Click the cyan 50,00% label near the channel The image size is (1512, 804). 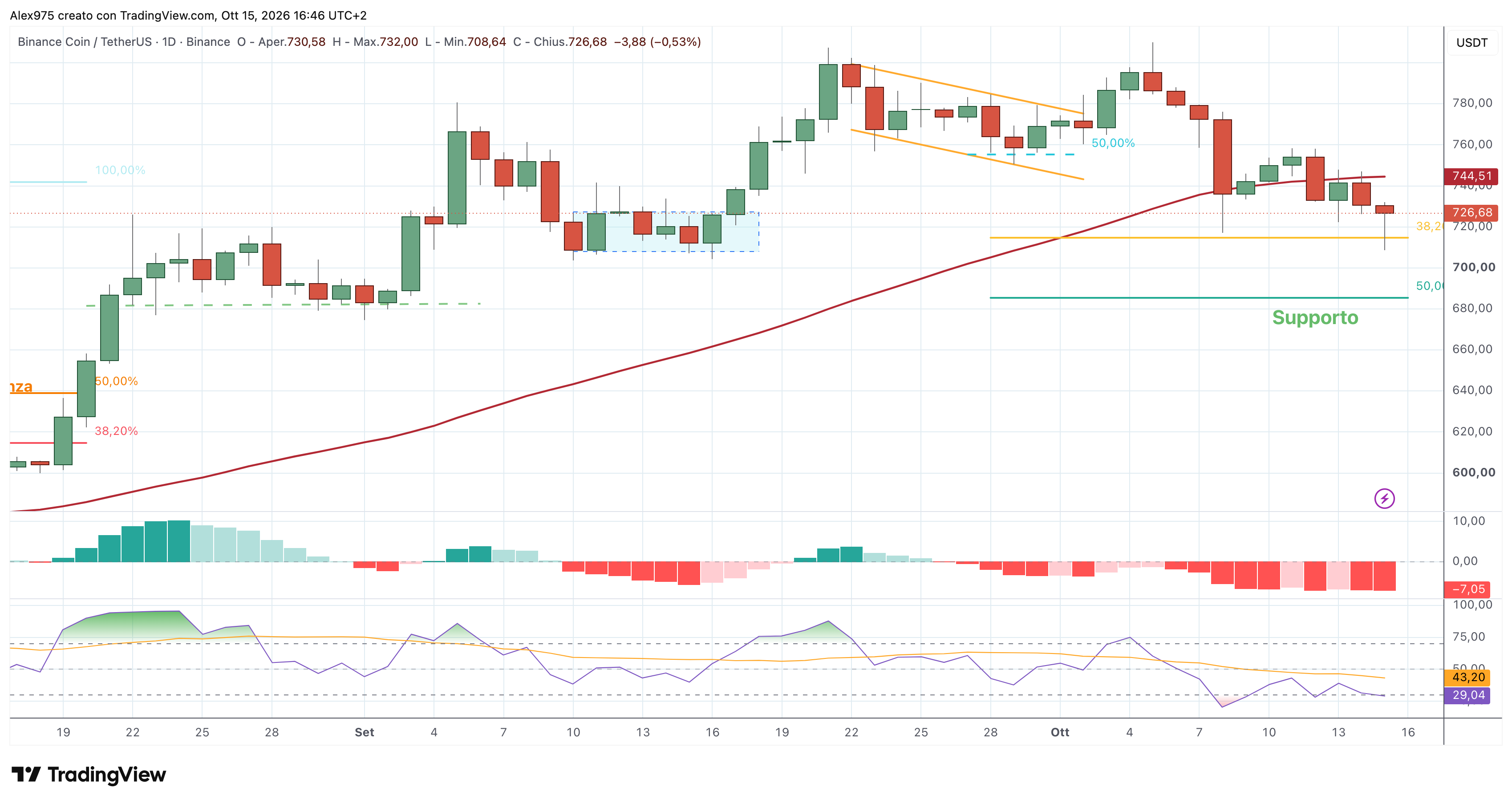coord(1113,143)
